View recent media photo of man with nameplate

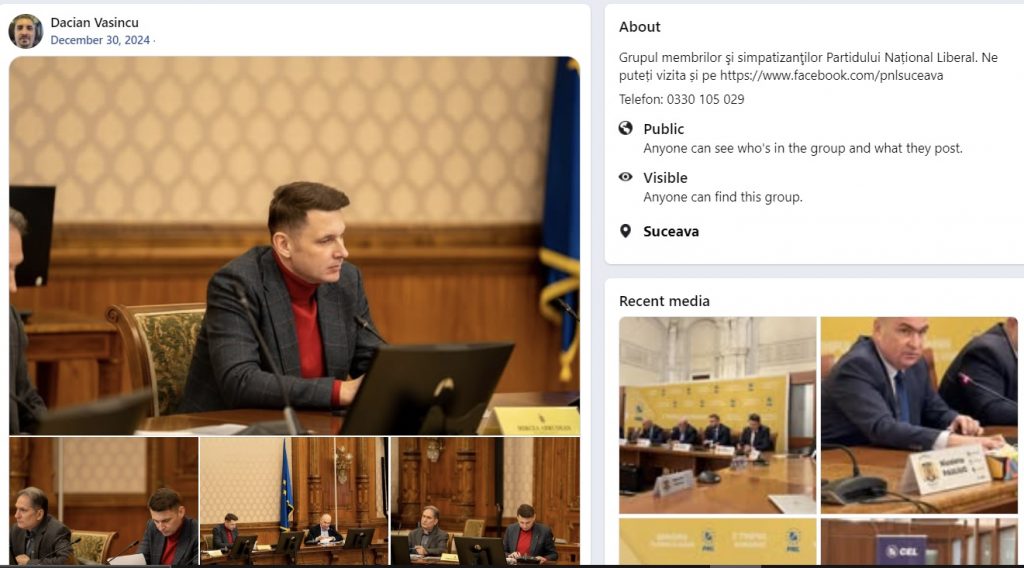click(x=918, y=415)
